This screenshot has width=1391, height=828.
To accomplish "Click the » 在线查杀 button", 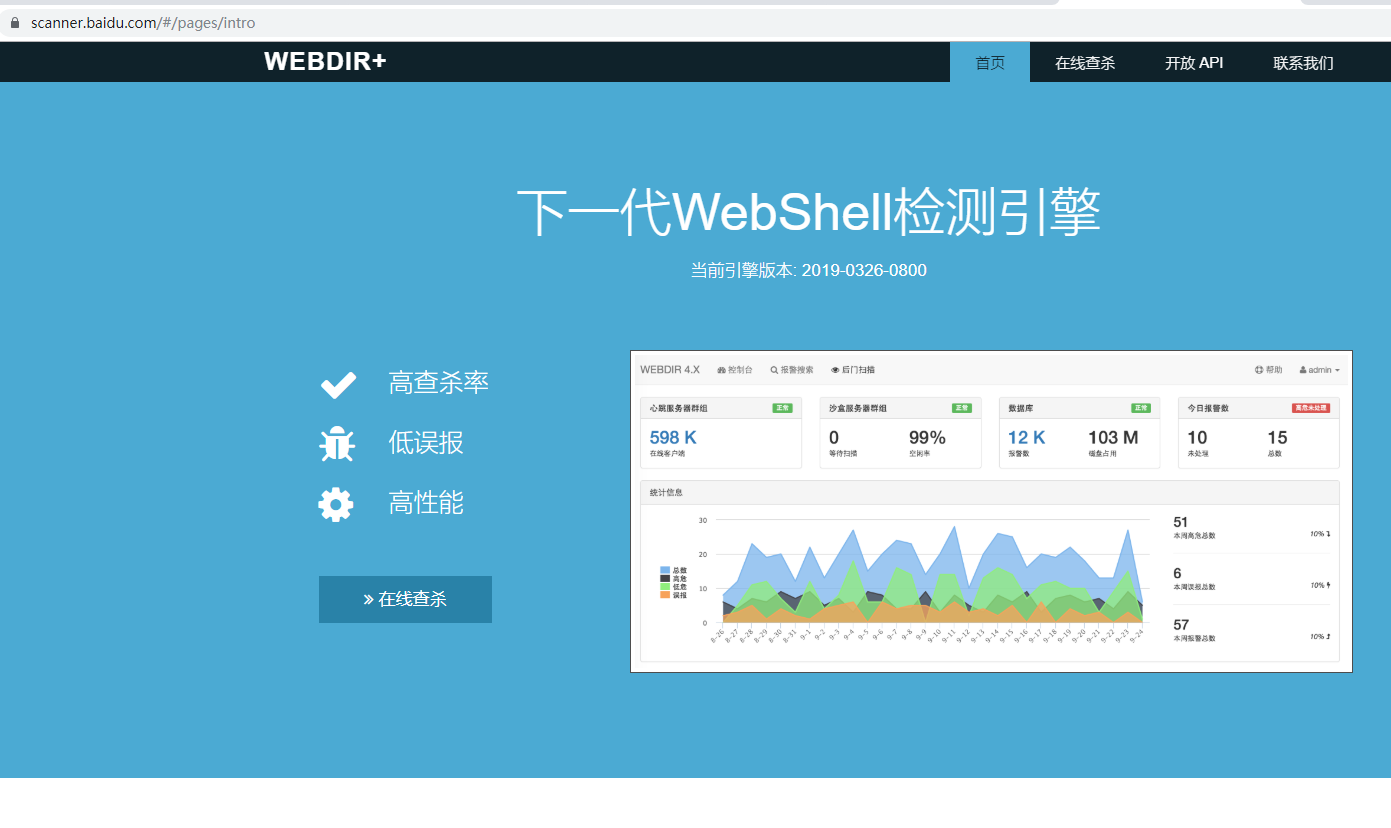I will click(x=405, y=599).
